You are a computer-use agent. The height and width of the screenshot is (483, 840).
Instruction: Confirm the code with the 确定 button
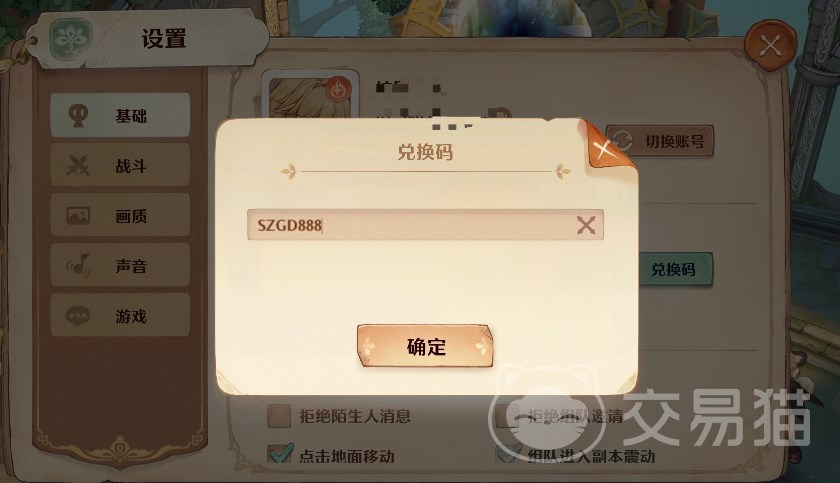tap(425, 346)
